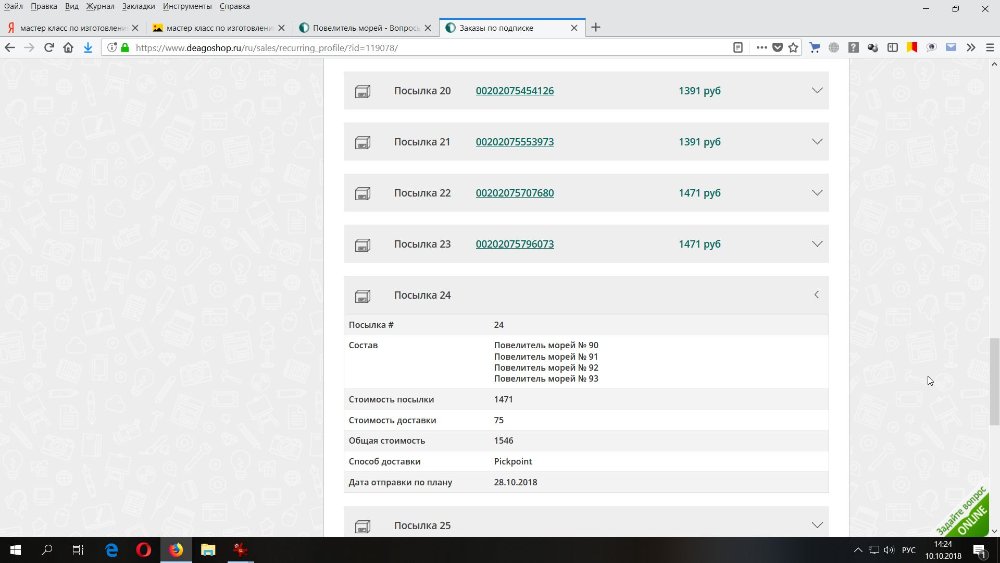1000x563 pixels.
Task: Click the Windows Start button
Action: pyautogui.click(x=15, y=550)
